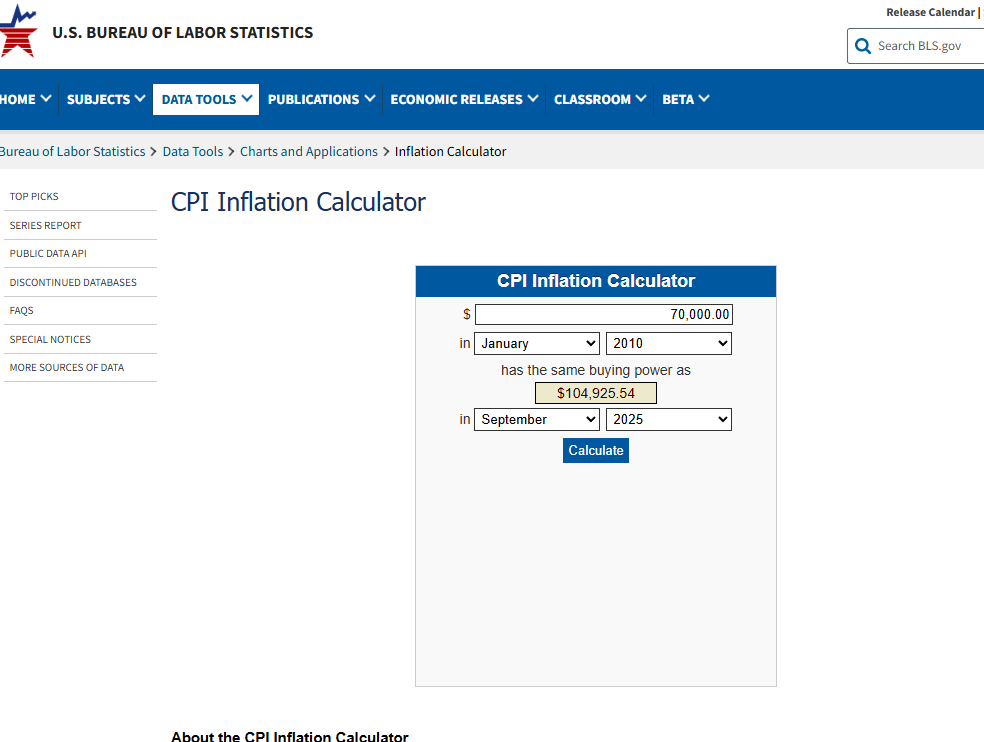Screen dimensions: 984x742
Task: Go to Bureau of Labor Statistics breadcrumb
Action: 72,151
